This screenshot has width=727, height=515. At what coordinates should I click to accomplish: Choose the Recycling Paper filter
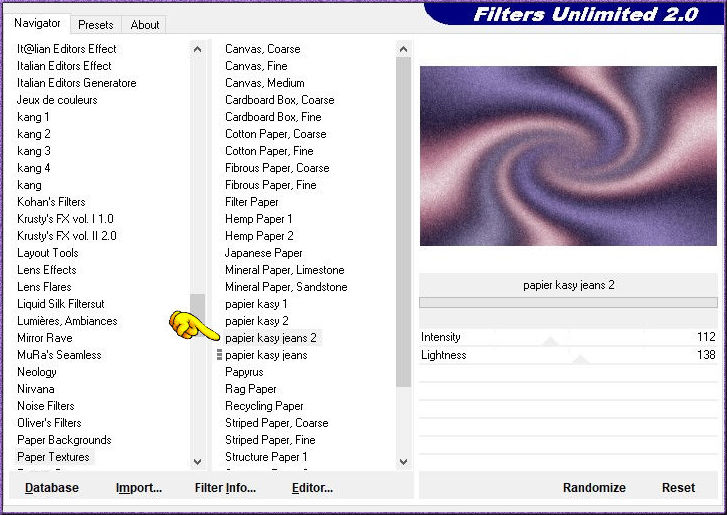264,406
